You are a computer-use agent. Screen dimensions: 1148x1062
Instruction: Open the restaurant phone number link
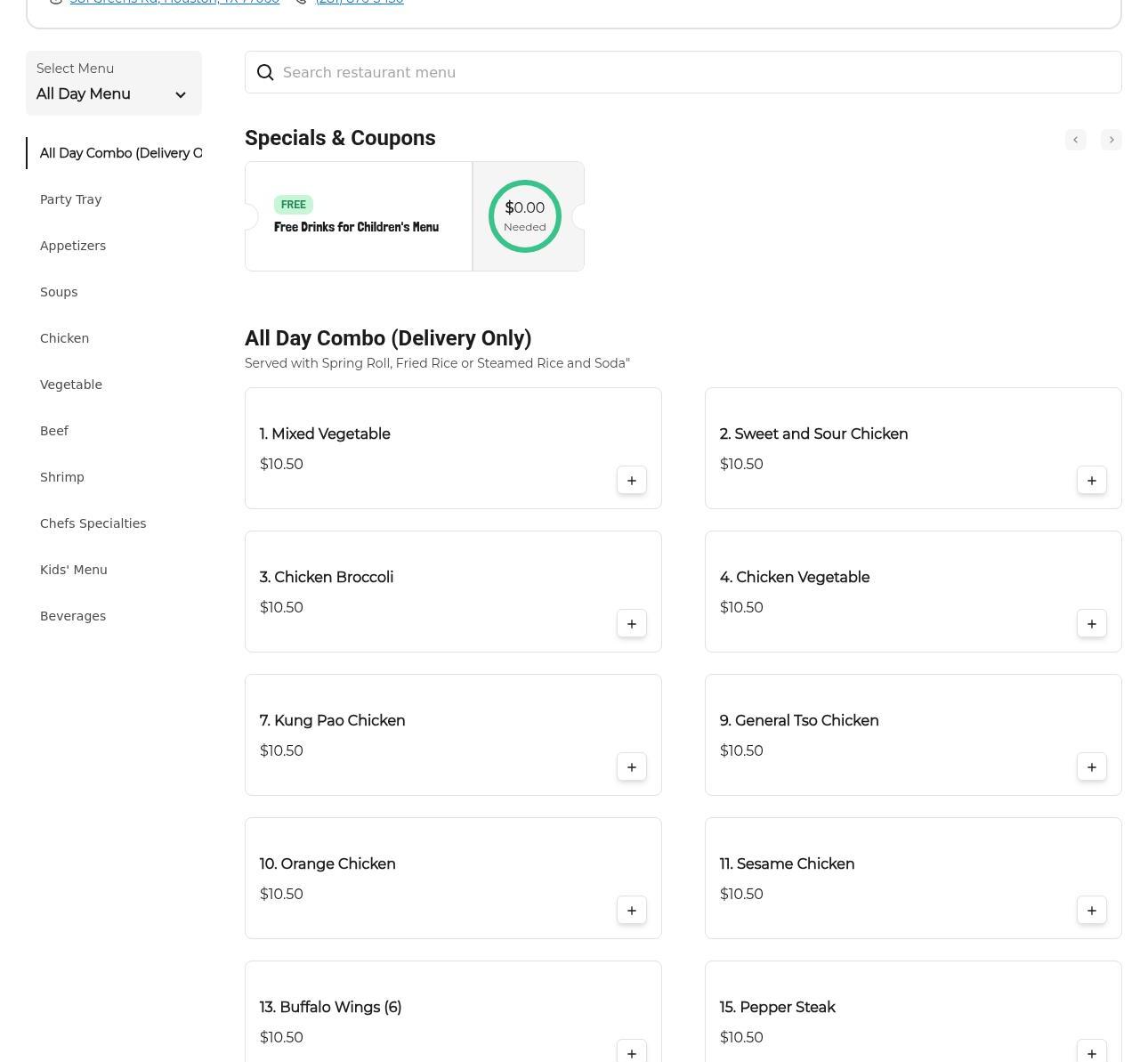360,3
